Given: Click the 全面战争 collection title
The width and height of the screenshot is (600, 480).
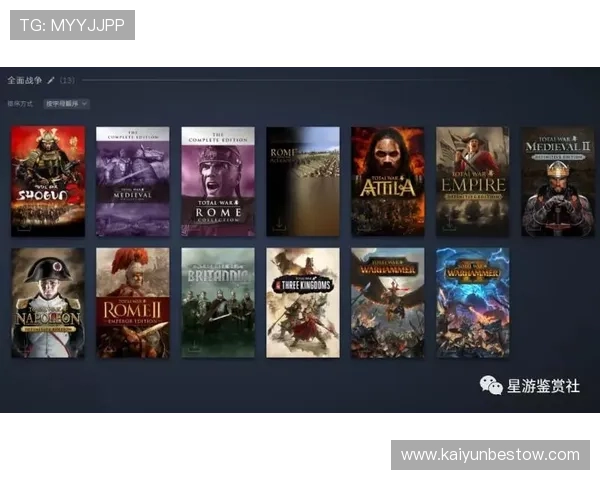Looking at the screenshot, I should coord(24,80).
